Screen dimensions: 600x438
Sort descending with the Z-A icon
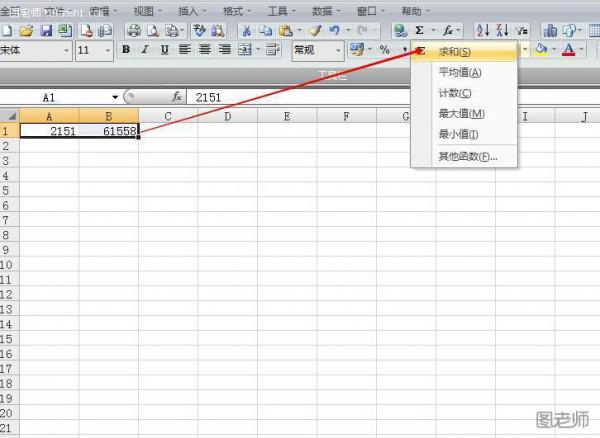(x=503, y=31)
